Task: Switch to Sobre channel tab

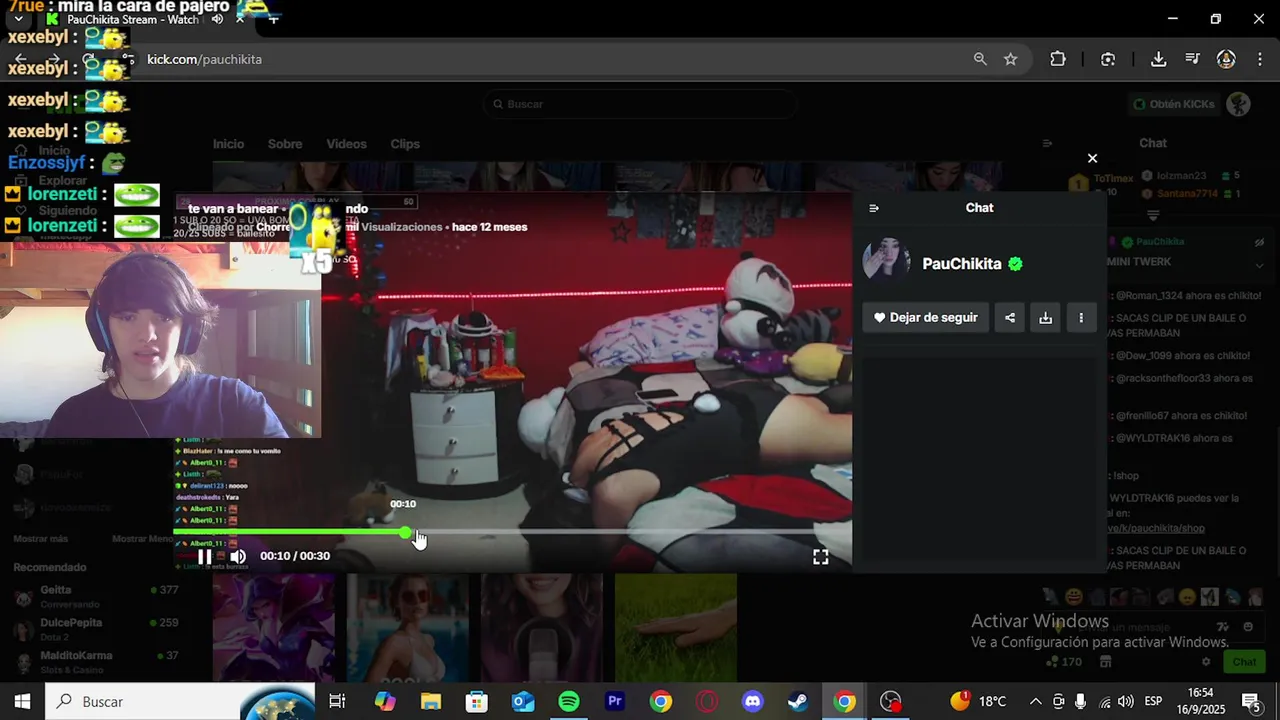Action: pos(285,144)
